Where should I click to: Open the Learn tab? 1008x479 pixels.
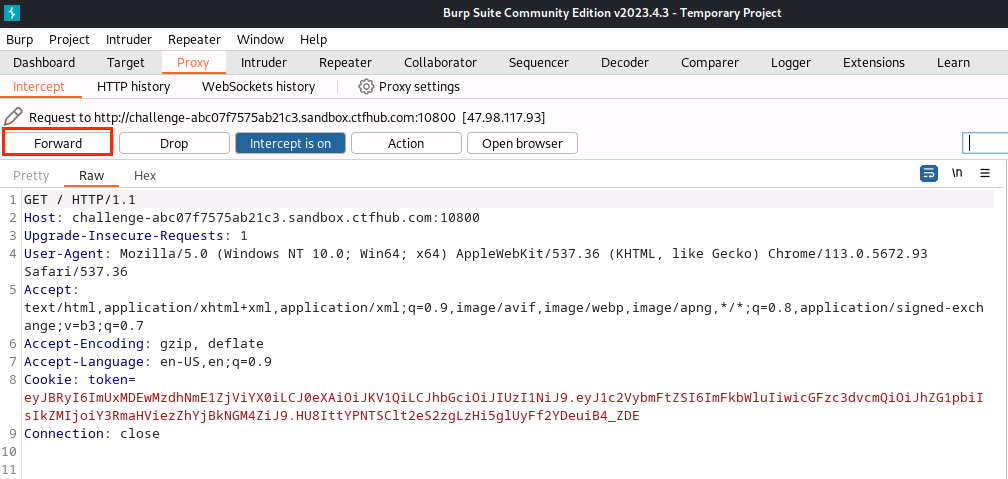(x=953, y=62)
